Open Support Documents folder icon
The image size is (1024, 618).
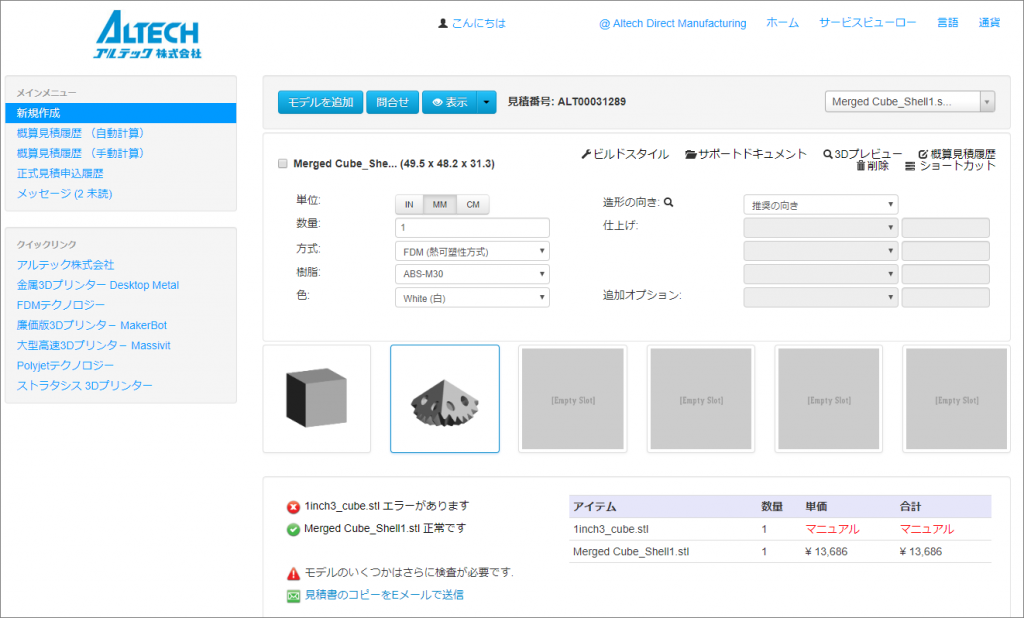coord(691,154)
